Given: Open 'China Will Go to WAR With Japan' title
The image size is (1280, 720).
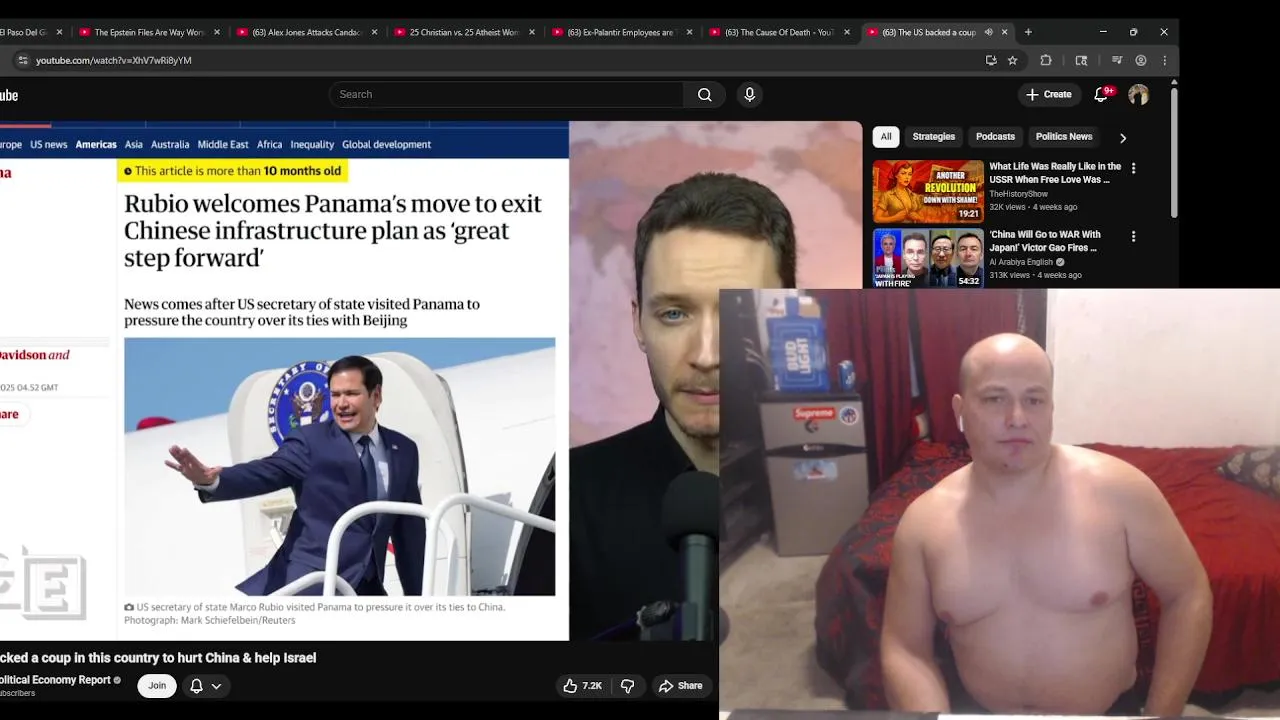Looking at the screenshot, I should point(1045,241).
